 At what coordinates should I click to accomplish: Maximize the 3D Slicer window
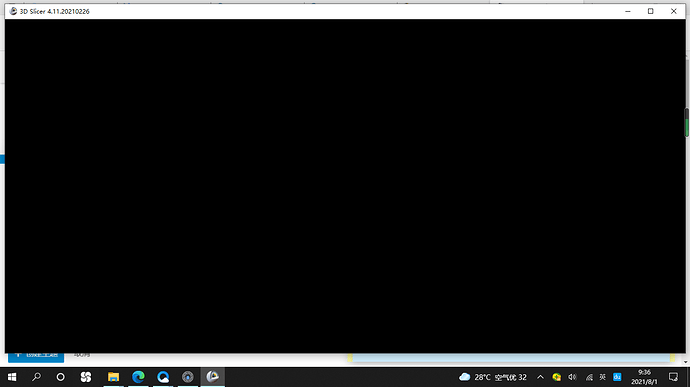tap(650, 11)
